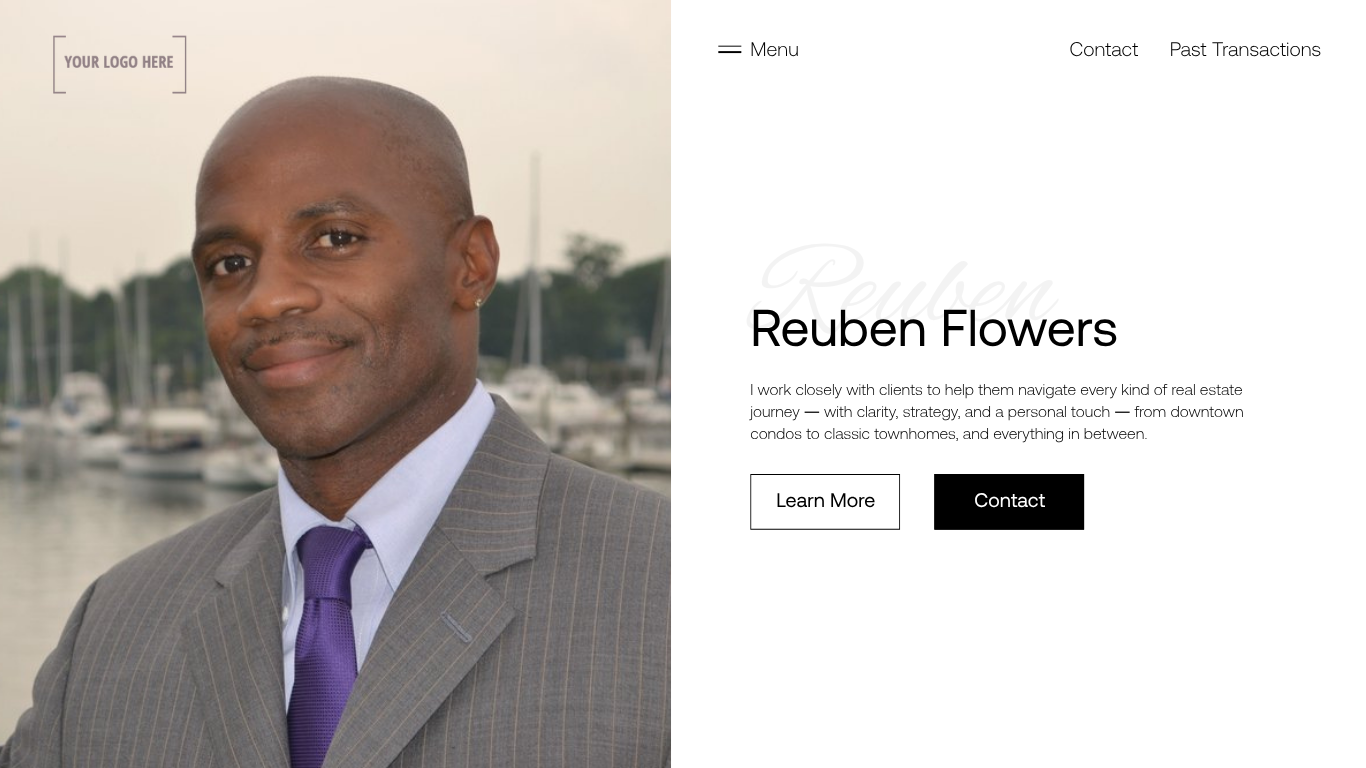This screenshot has width=1366, height=768.
Task: Click the outlined Learn More button
Action: tap(825, 501)
